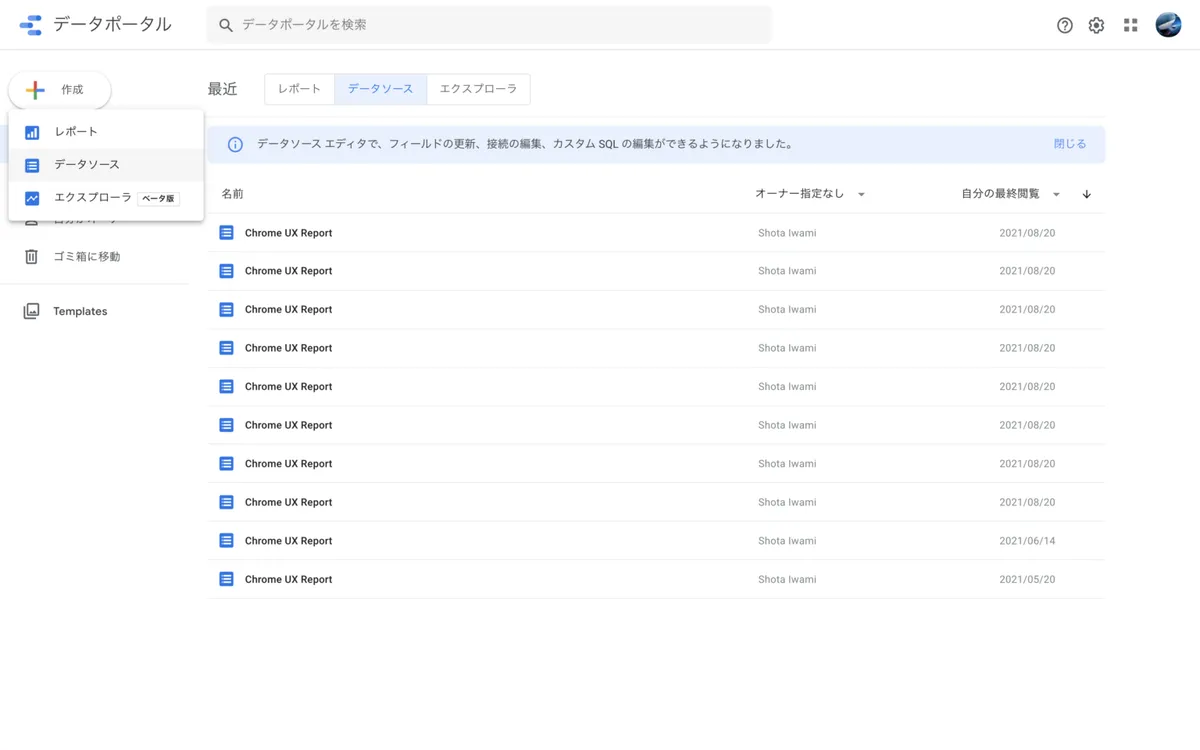Open the Google apps grid icon
Viewport: 1200px width, 750px height.
(1131, 25)
